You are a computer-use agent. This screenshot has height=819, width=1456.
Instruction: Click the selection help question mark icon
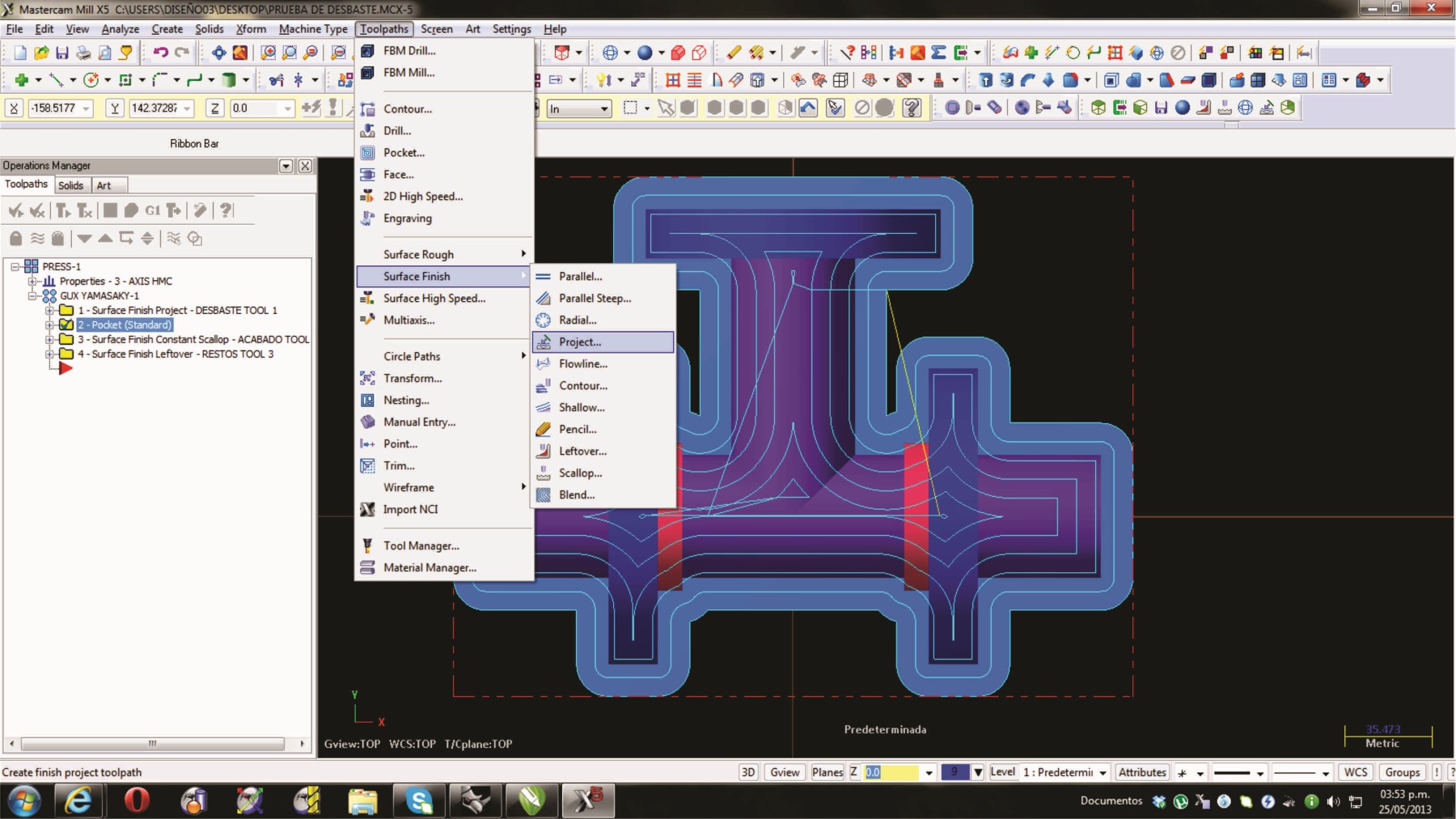pos(912,108)
